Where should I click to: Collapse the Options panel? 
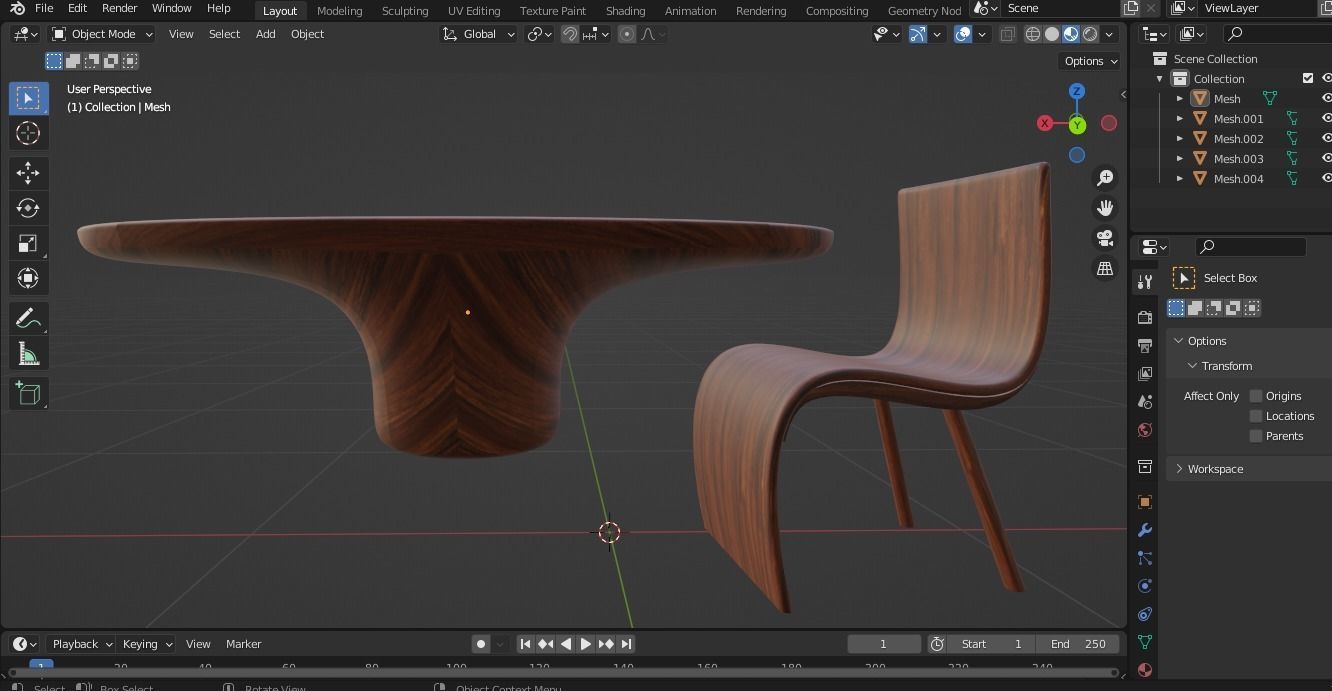pyautogui.click(x=1179, y=341)
